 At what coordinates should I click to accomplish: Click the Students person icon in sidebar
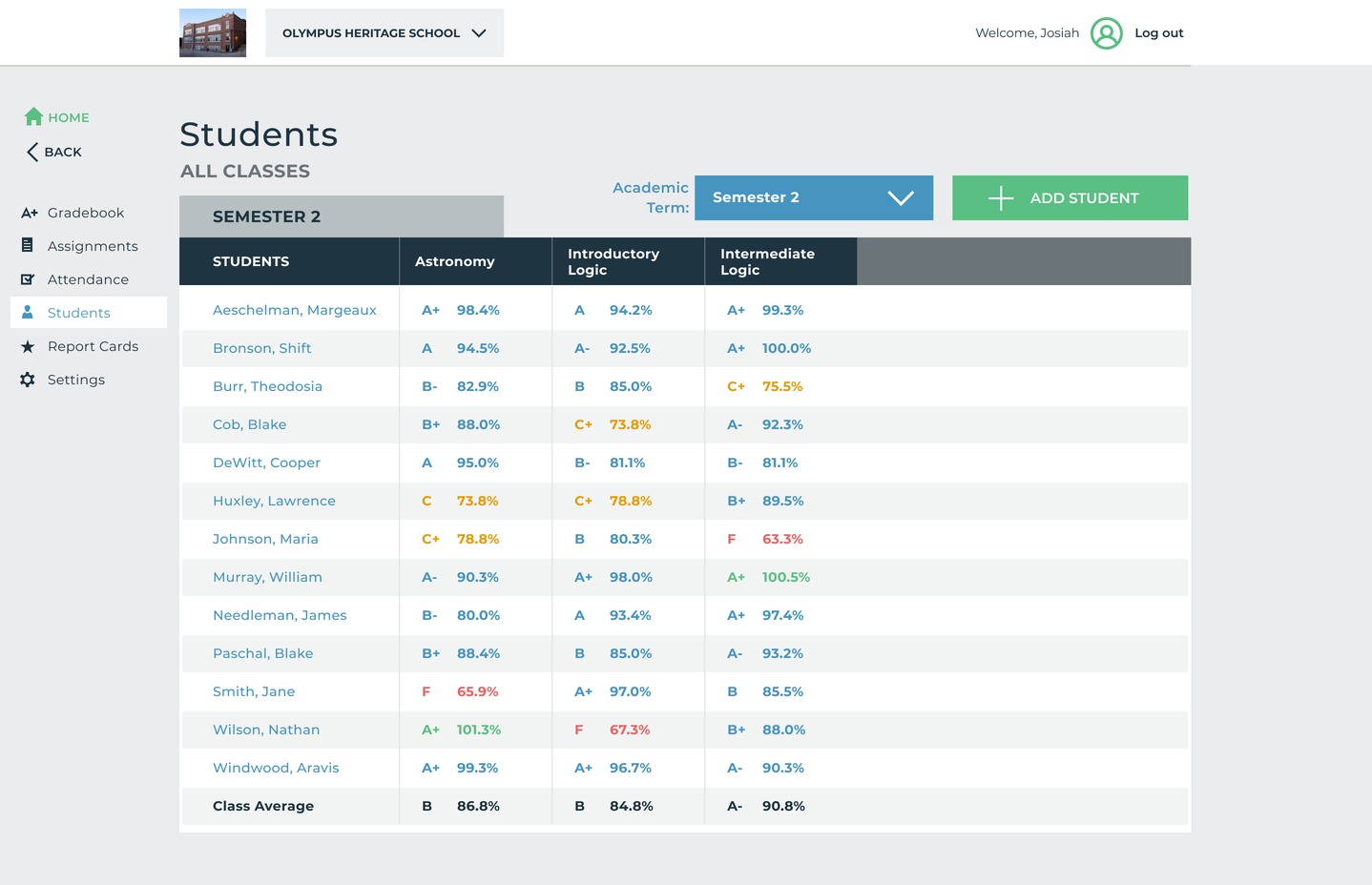28,312
